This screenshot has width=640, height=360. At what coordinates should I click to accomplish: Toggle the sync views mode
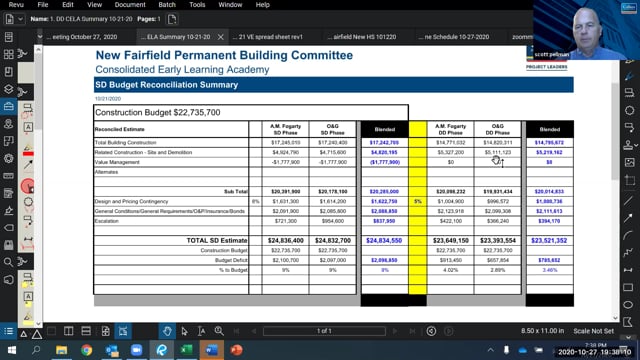pyautogui.click(x=123, y=331)
